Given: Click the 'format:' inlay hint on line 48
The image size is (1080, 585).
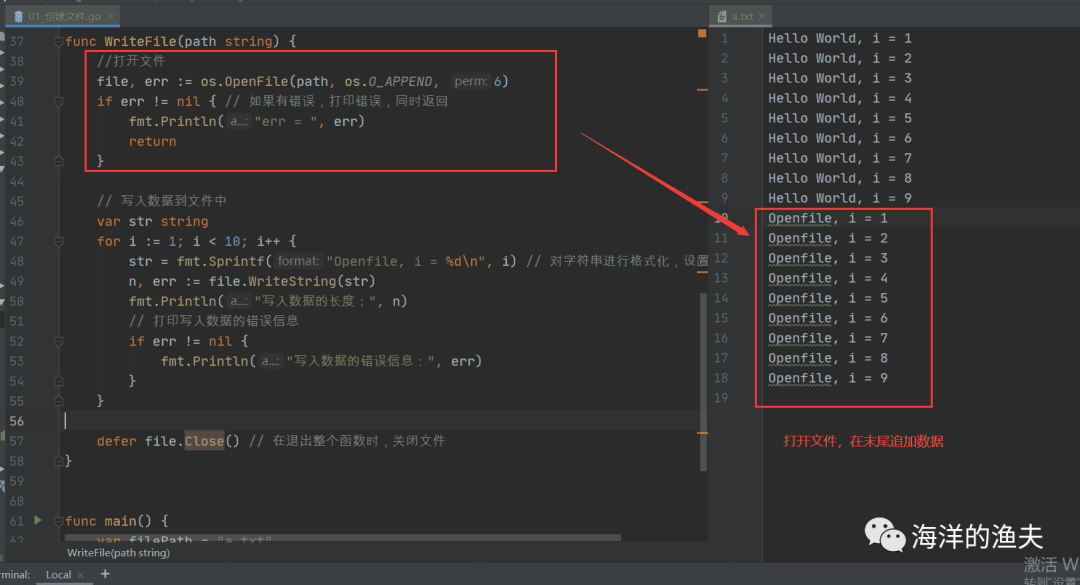Looking at the screenshot, I should (298, 261).
